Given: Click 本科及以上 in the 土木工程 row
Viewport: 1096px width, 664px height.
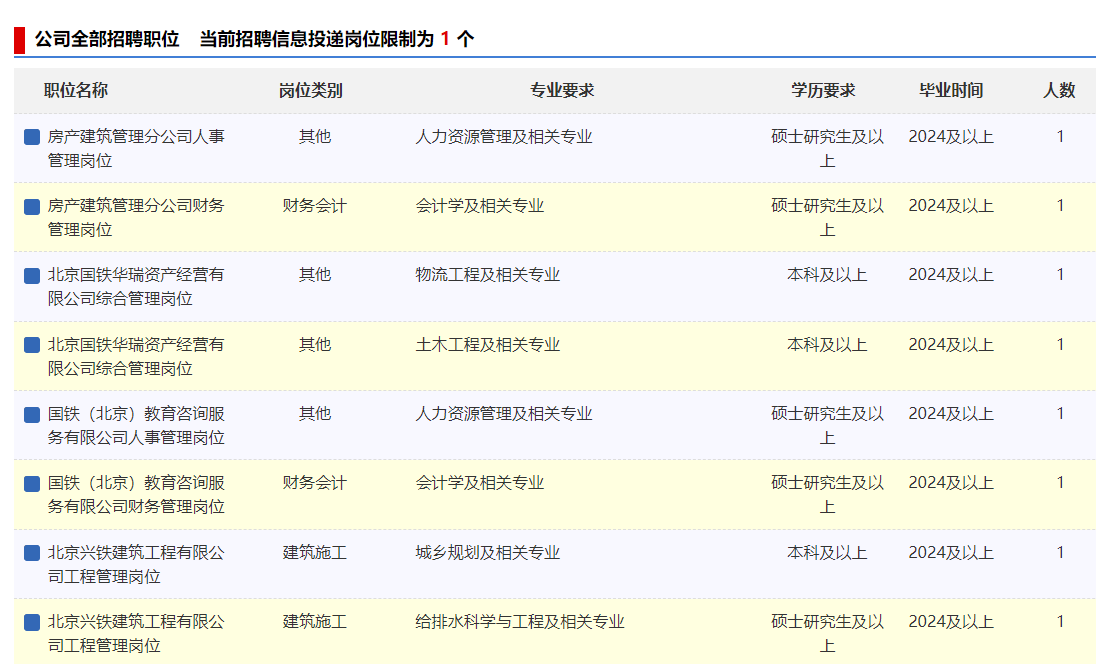Looking at the screenshot, I should (828, 345).
